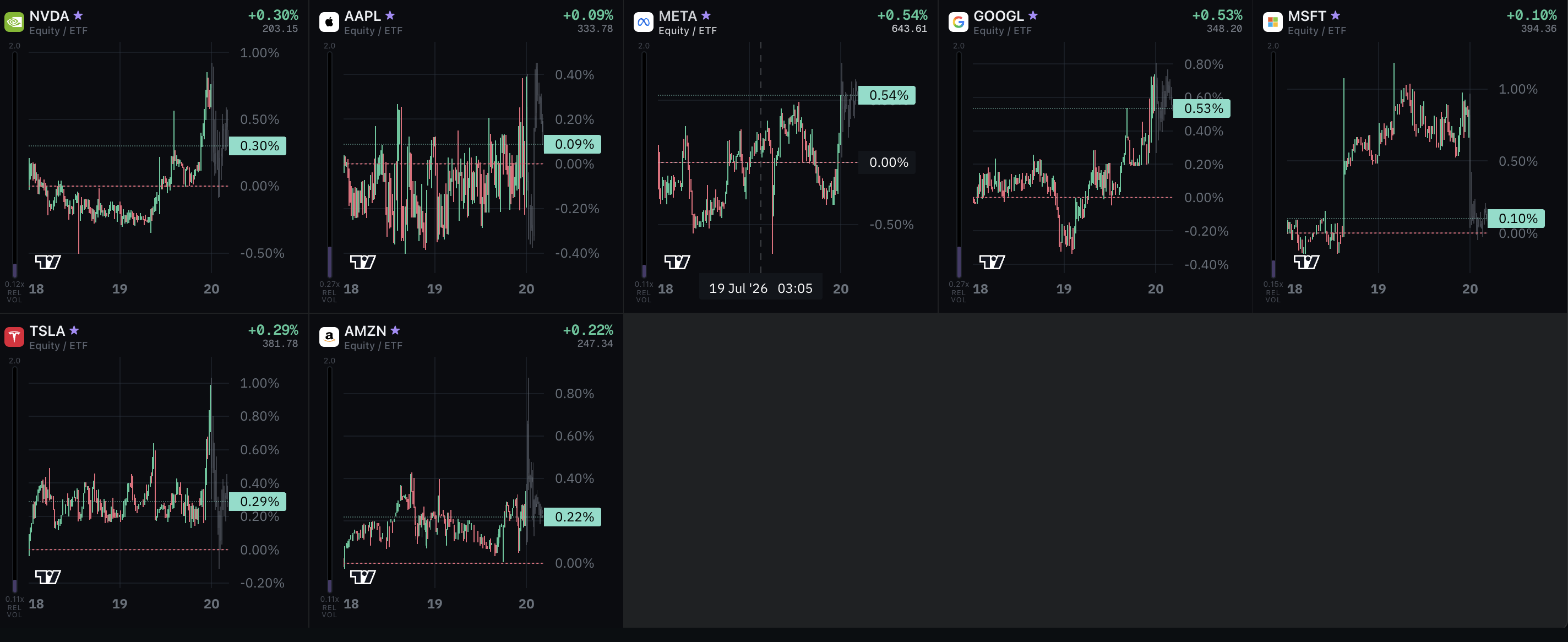Toggle the favorite star next to NVDA

[78, 15]
